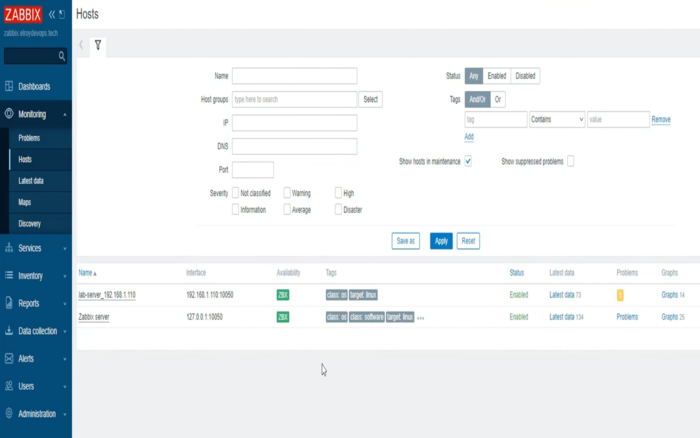Click the Reset filter button

468,241
